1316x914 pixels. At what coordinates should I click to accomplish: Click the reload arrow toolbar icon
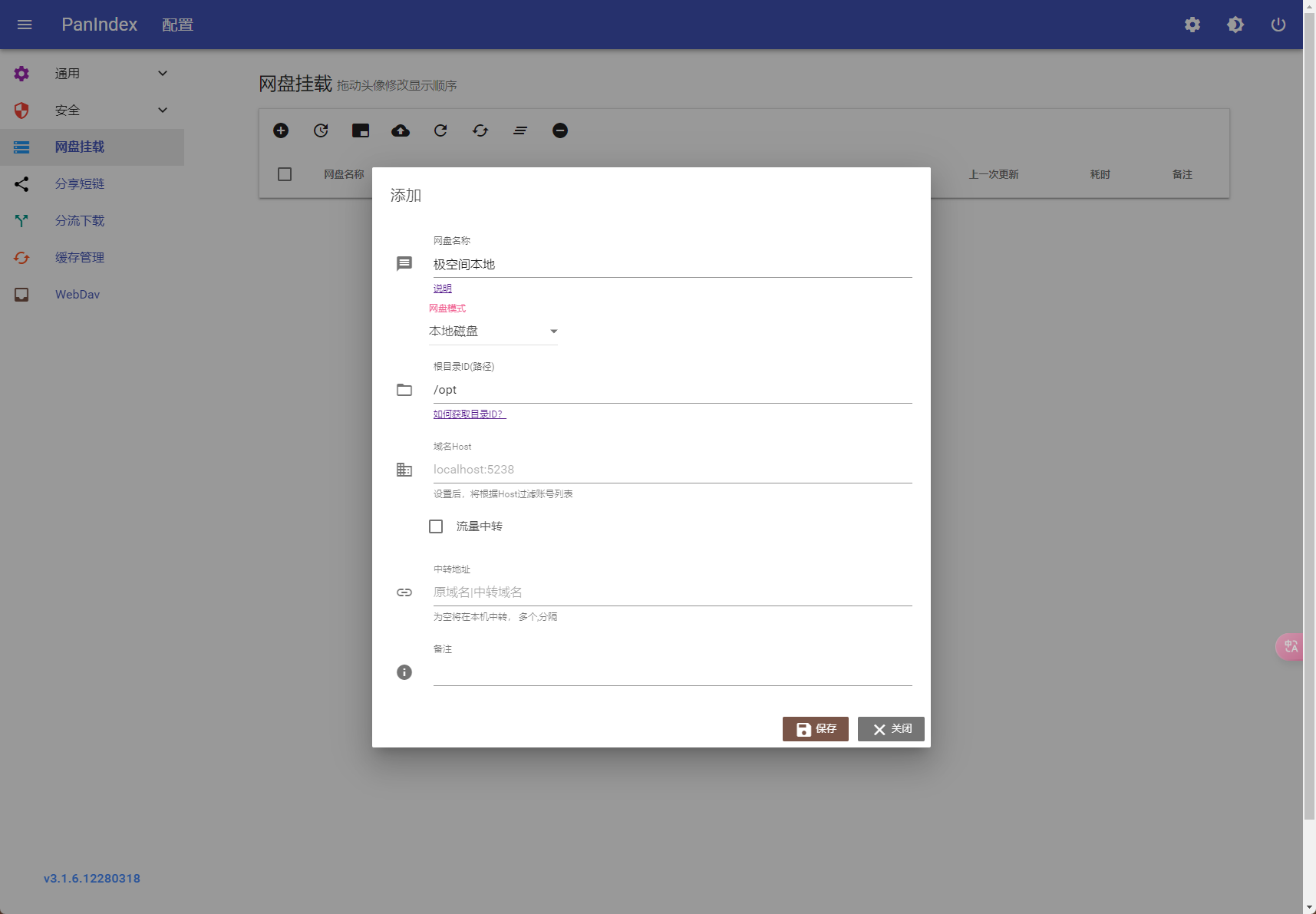[x=440, y=130]
